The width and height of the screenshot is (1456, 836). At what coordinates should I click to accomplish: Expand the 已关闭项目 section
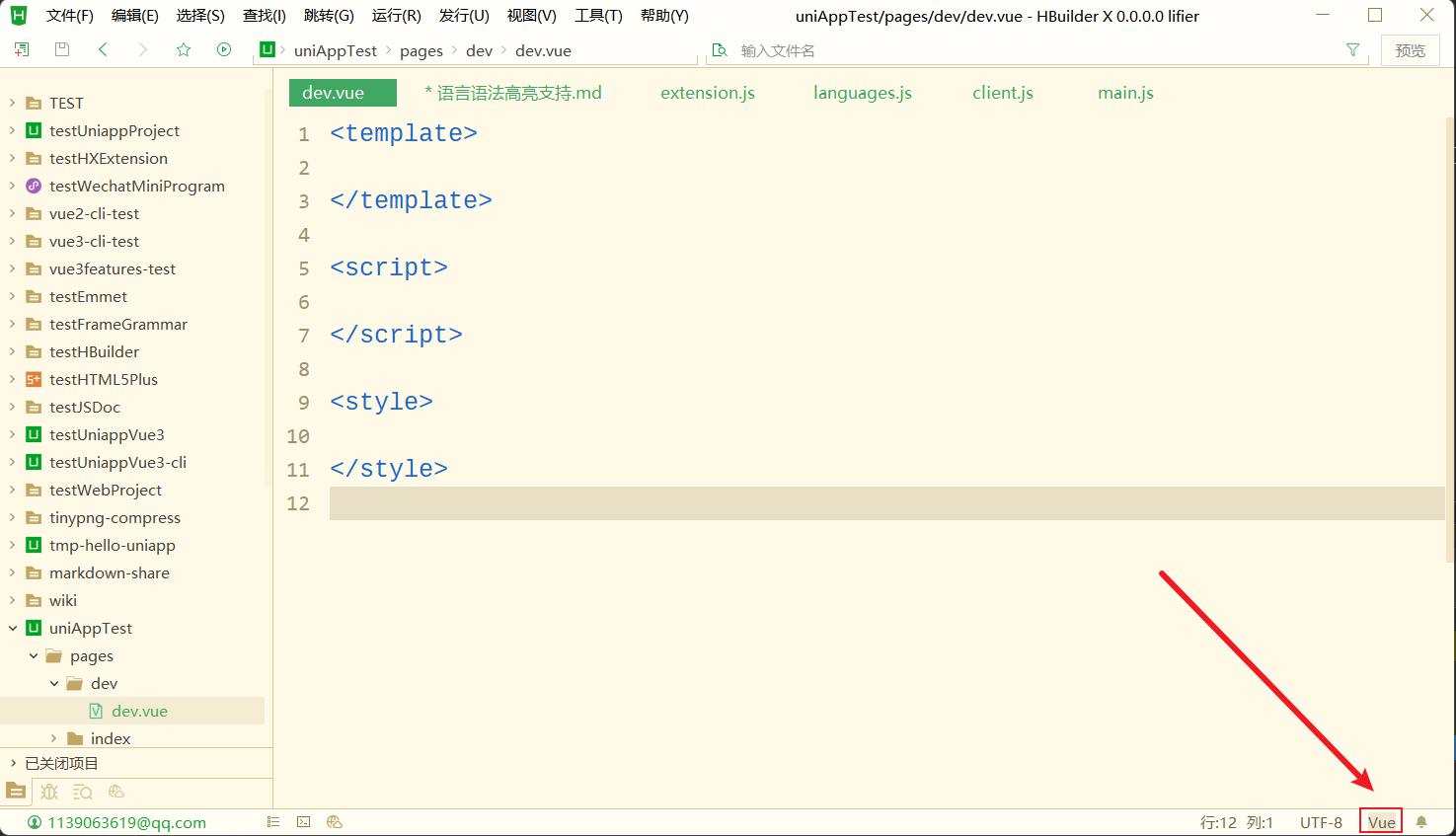click(x=13, y=763)
